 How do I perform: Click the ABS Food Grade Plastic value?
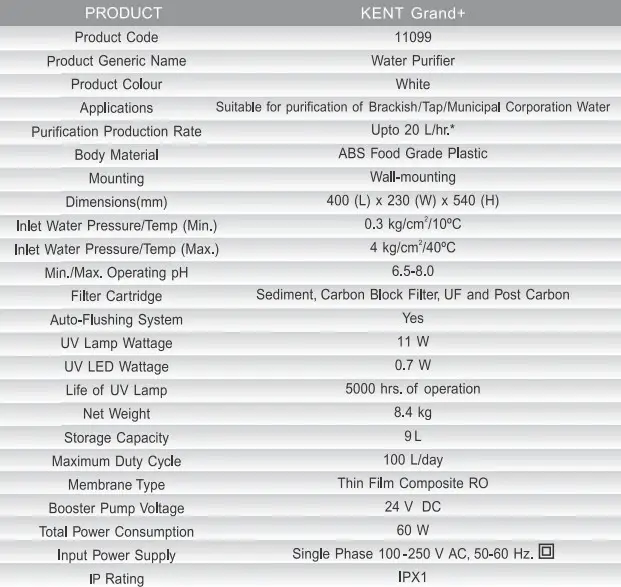point(412,154)
